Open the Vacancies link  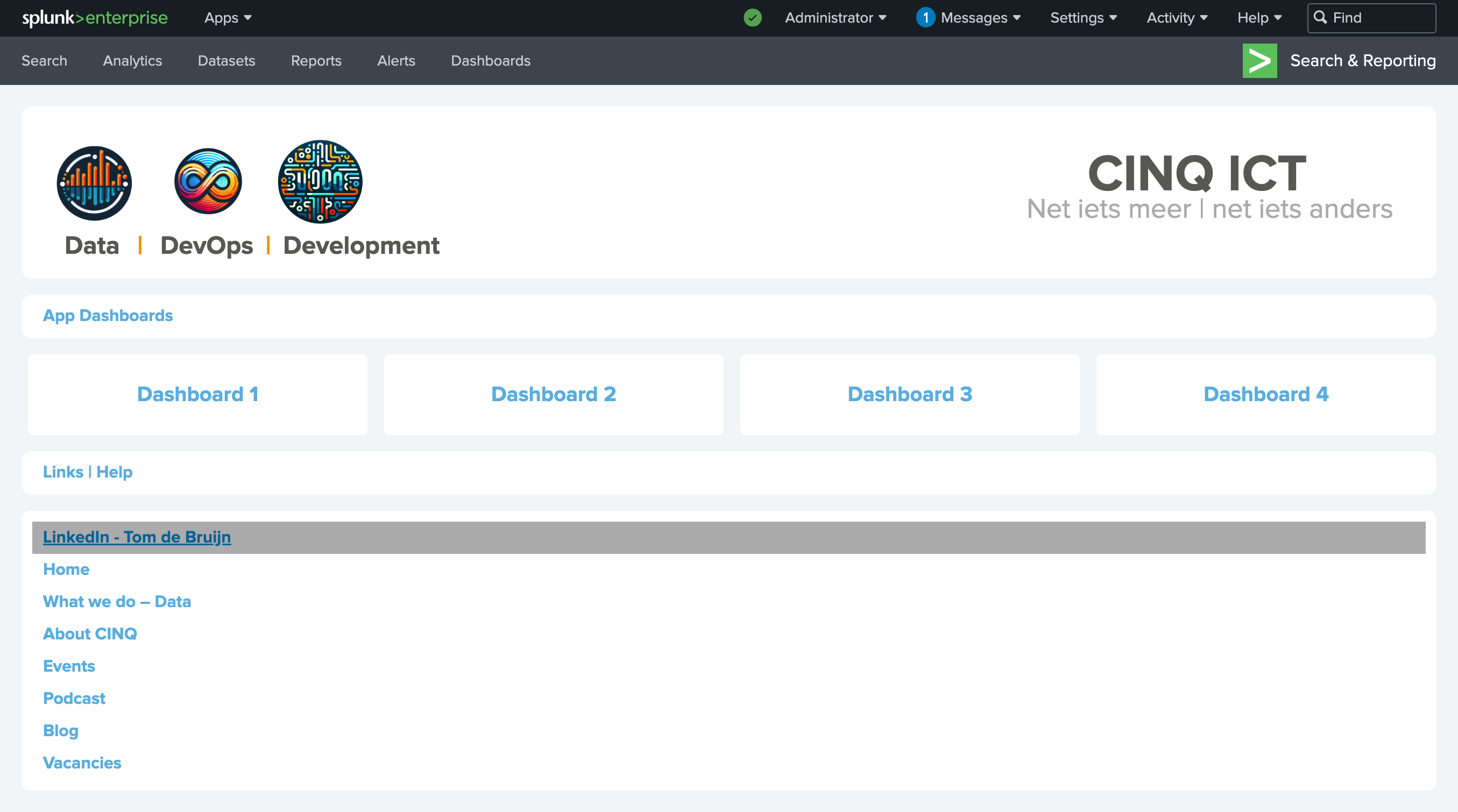coord(82,762)
